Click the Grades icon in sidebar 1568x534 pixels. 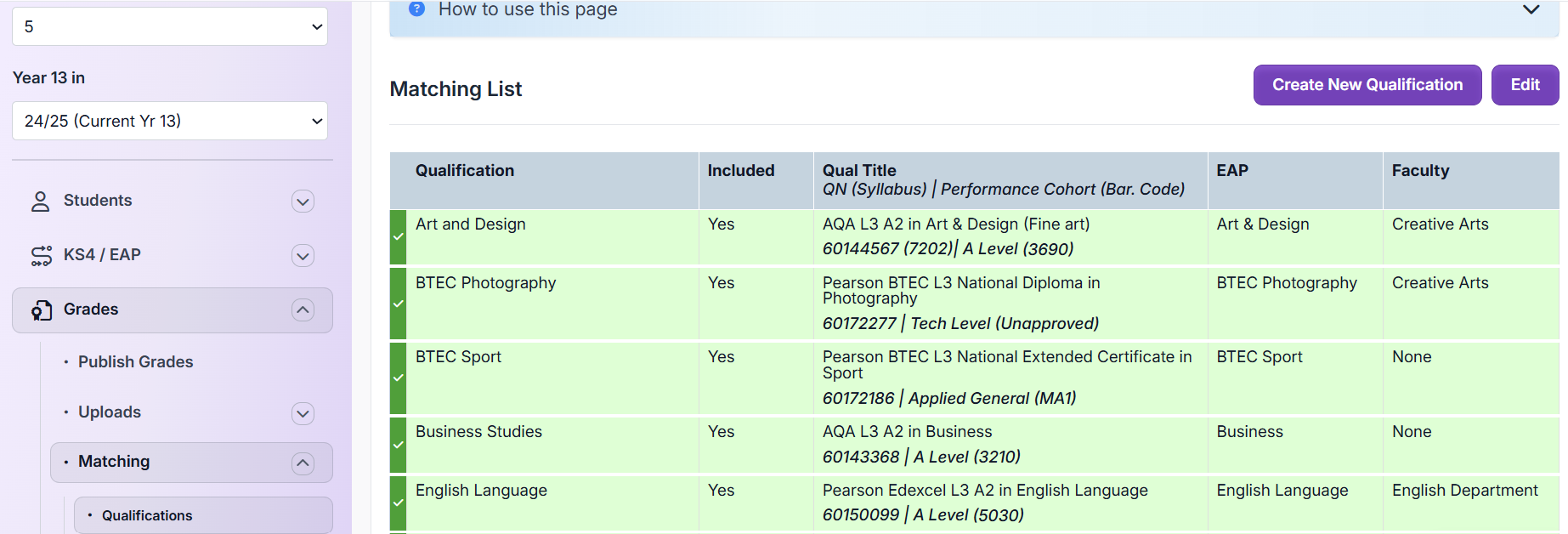(x=41, y=310)
